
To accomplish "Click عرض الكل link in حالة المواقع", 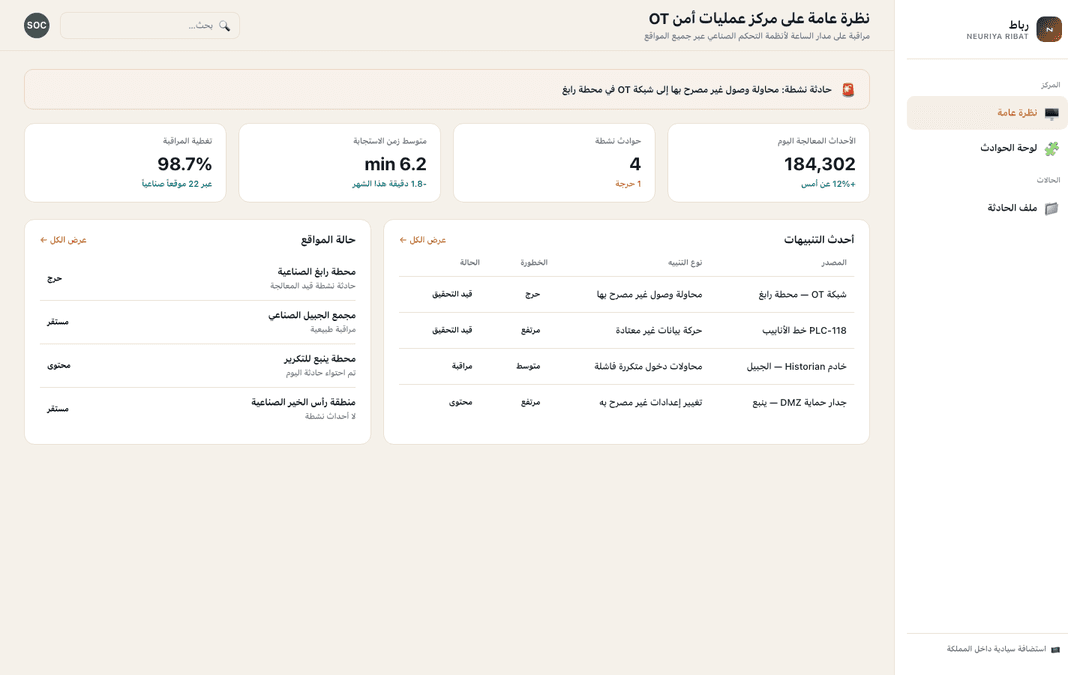I will point(63,240).
